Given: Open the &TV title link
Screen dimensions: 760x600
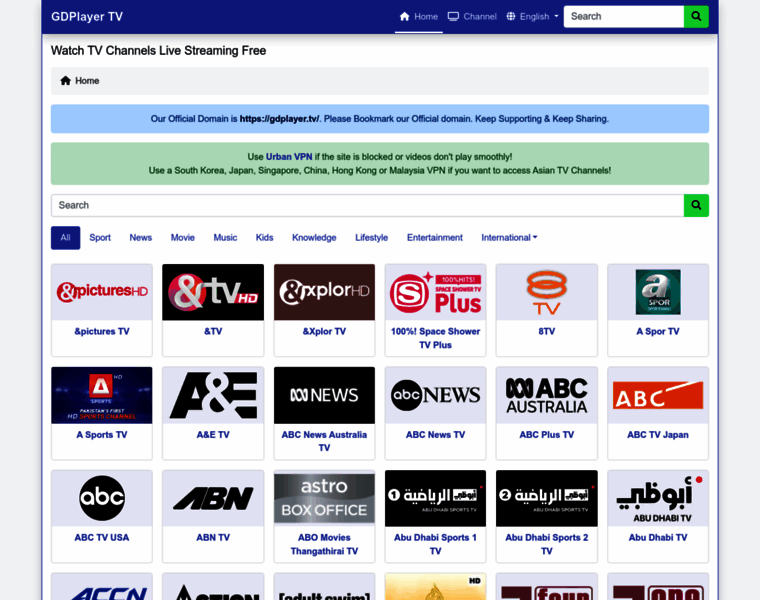Looking at the screenshot, I should [213, 332].
